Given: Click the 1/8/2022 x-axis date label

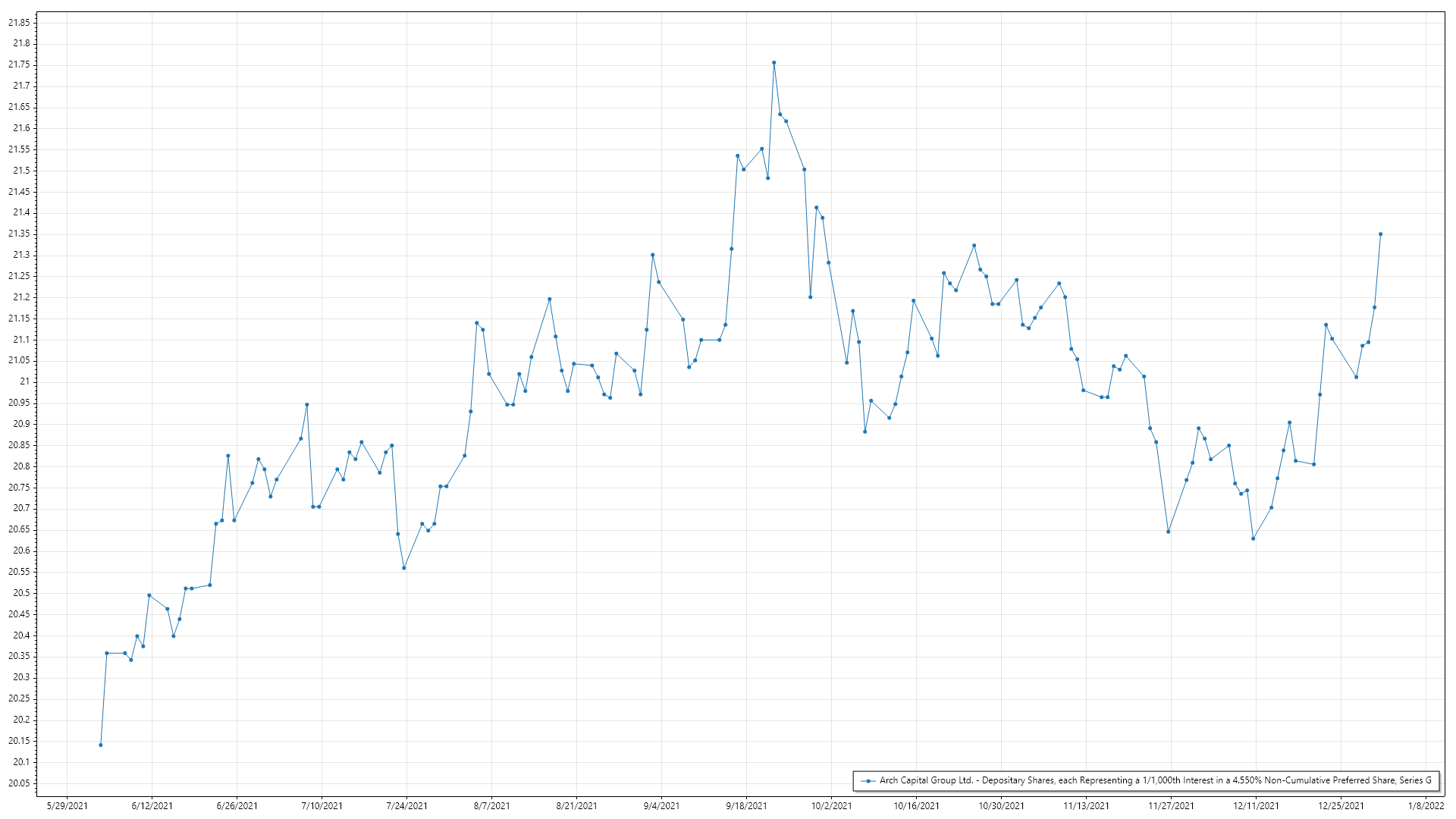Looking at the screenshot, I should 1426,806.
